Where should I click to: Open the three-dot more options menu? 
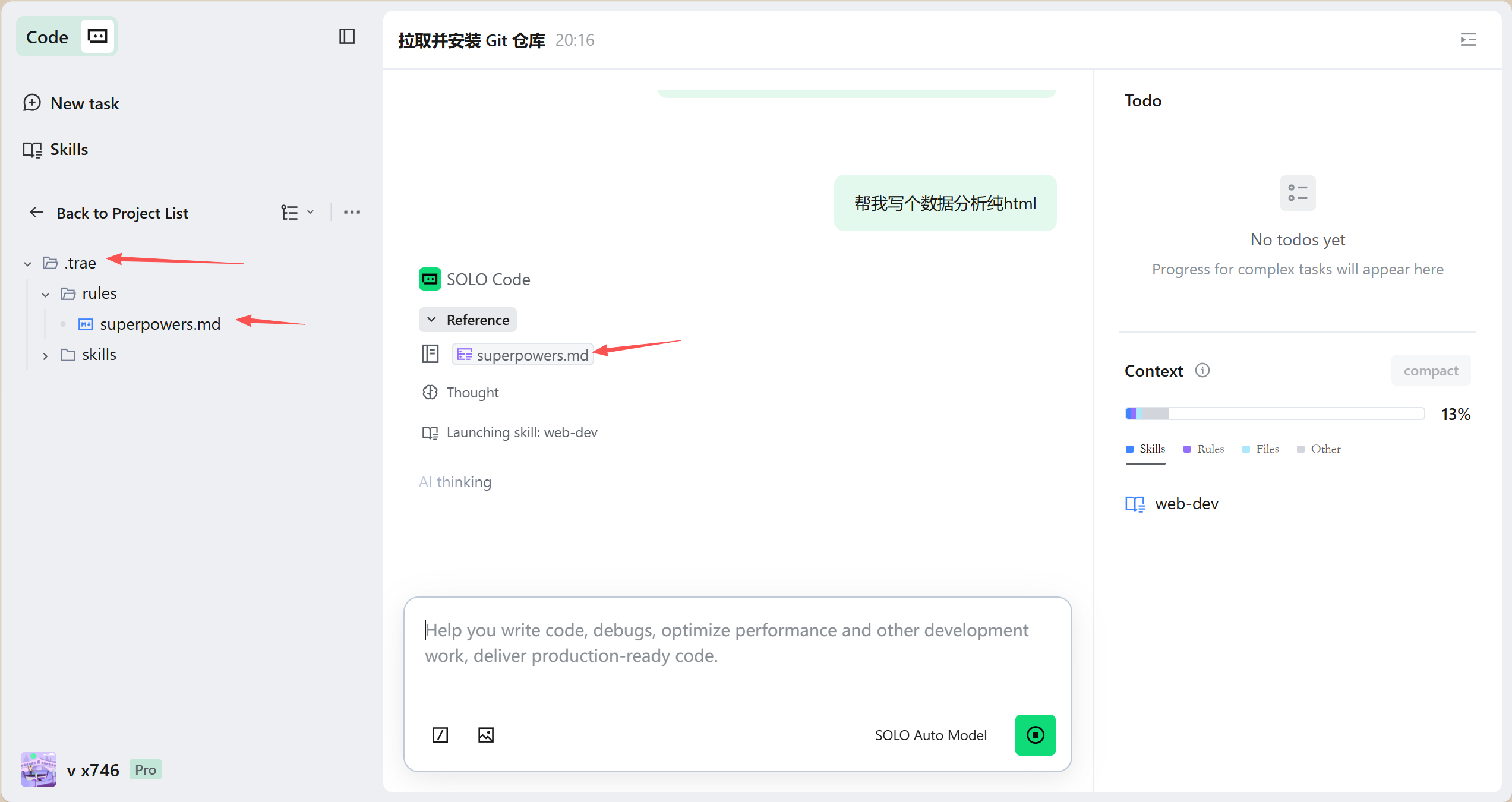click(352, 213)
